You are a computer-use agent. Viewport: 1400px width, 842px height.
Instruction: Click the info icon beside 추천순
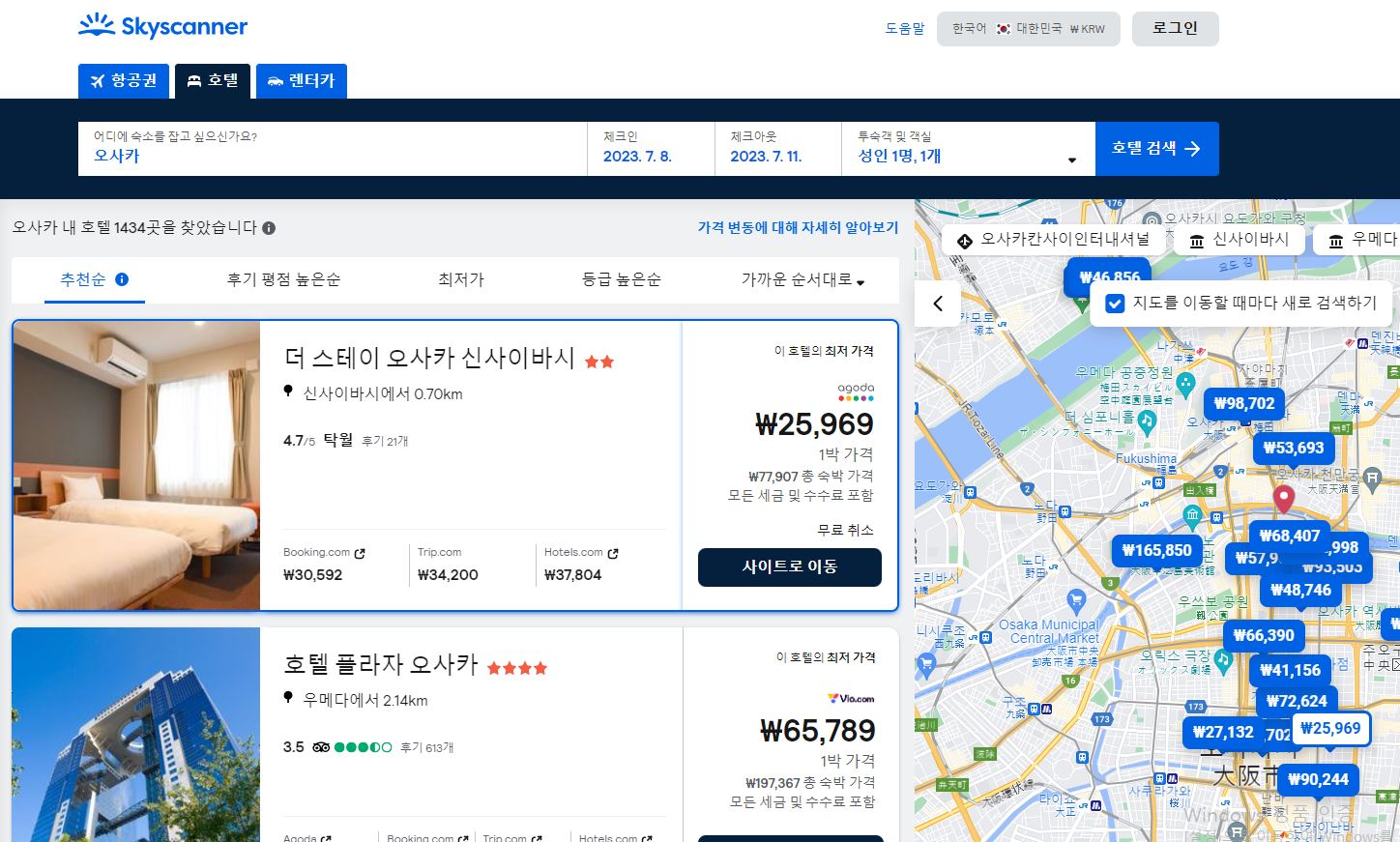tap(122, 279)
